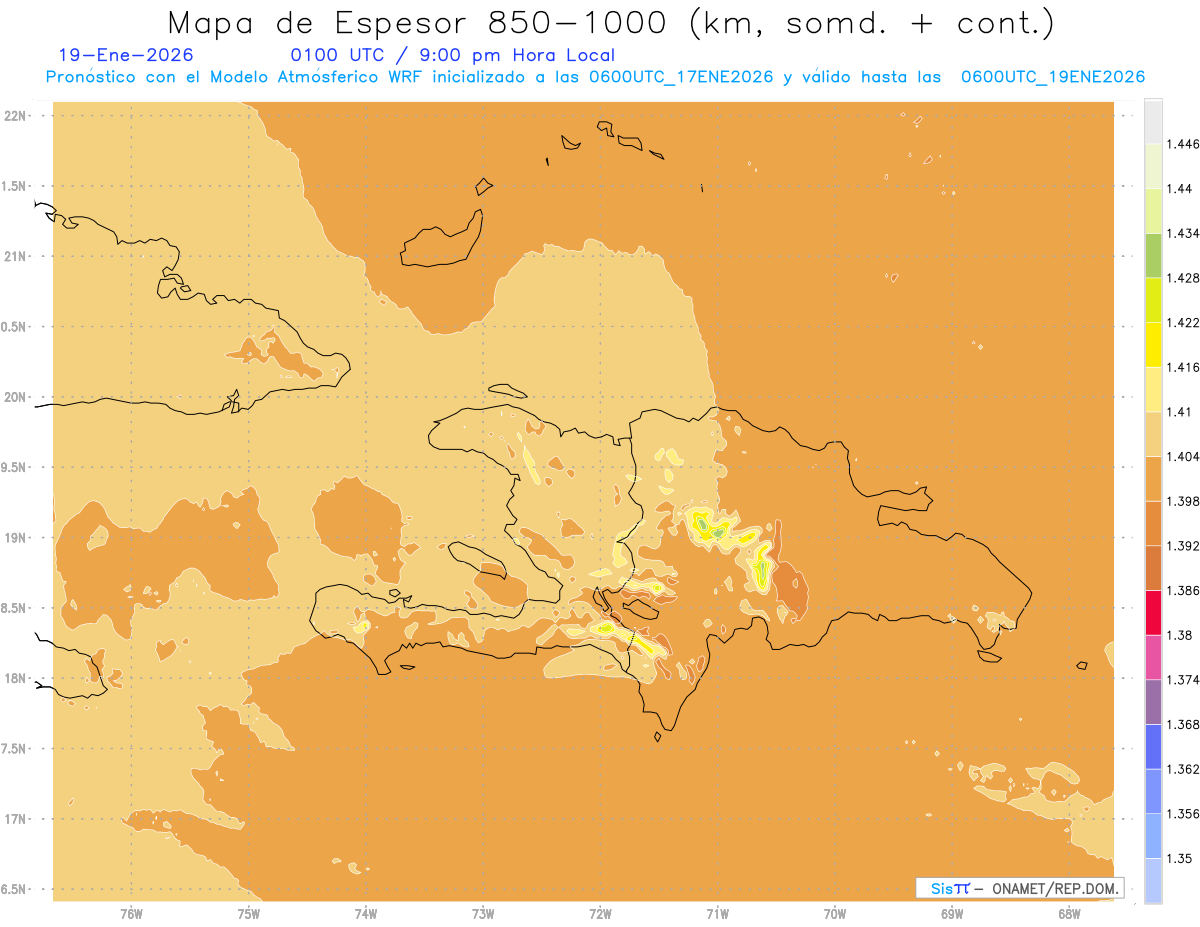The width and height of the screenshot is (1200, 927).
Task: Click the '72W' longitude axis label
Action: click(x=600, y=913)
